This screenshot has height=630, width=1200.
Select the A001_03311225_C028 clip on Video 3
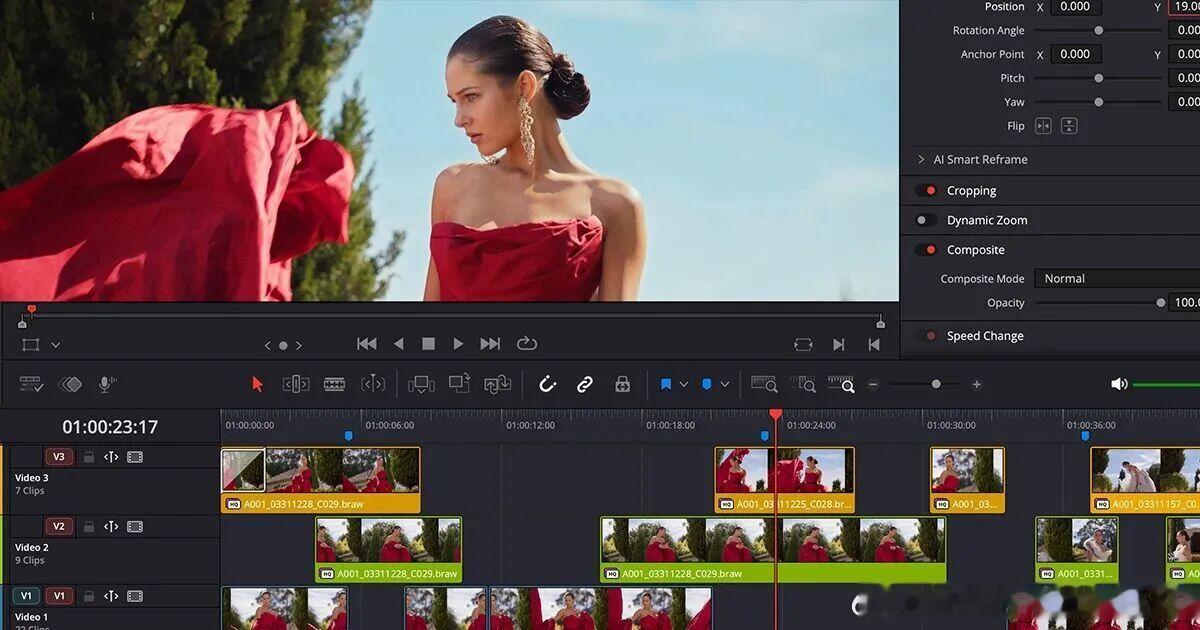point(785,479)
